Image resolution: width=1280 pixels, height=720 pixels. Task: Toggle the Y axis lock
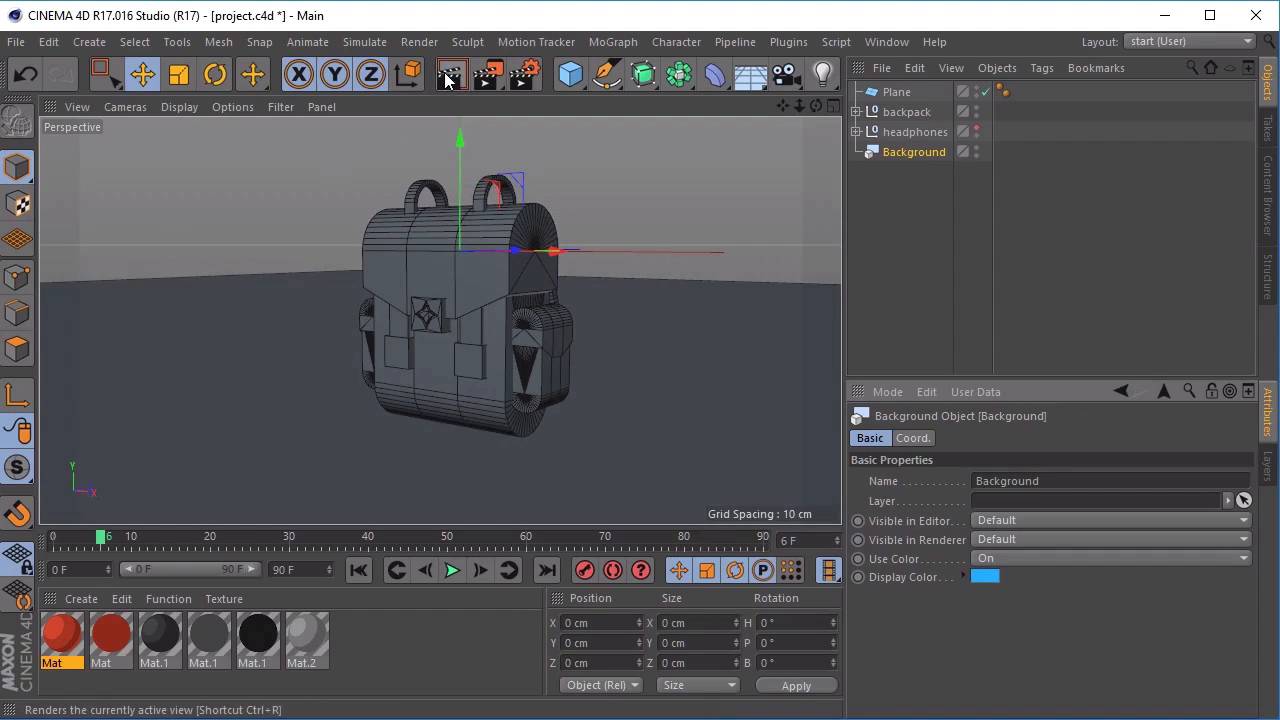coord(335,75)
